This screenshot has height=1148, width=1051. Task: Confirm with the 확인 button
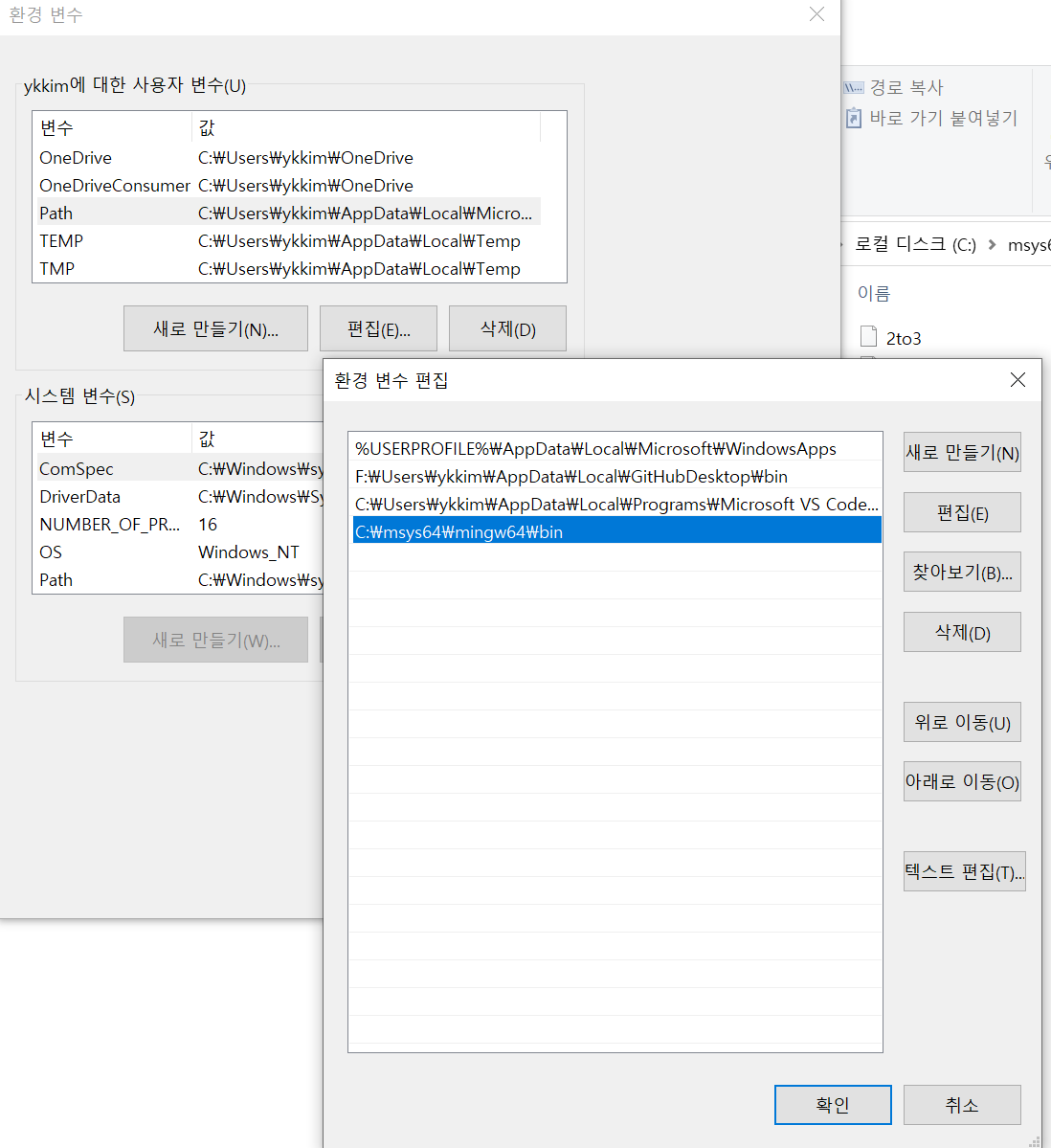[833, 1105]
